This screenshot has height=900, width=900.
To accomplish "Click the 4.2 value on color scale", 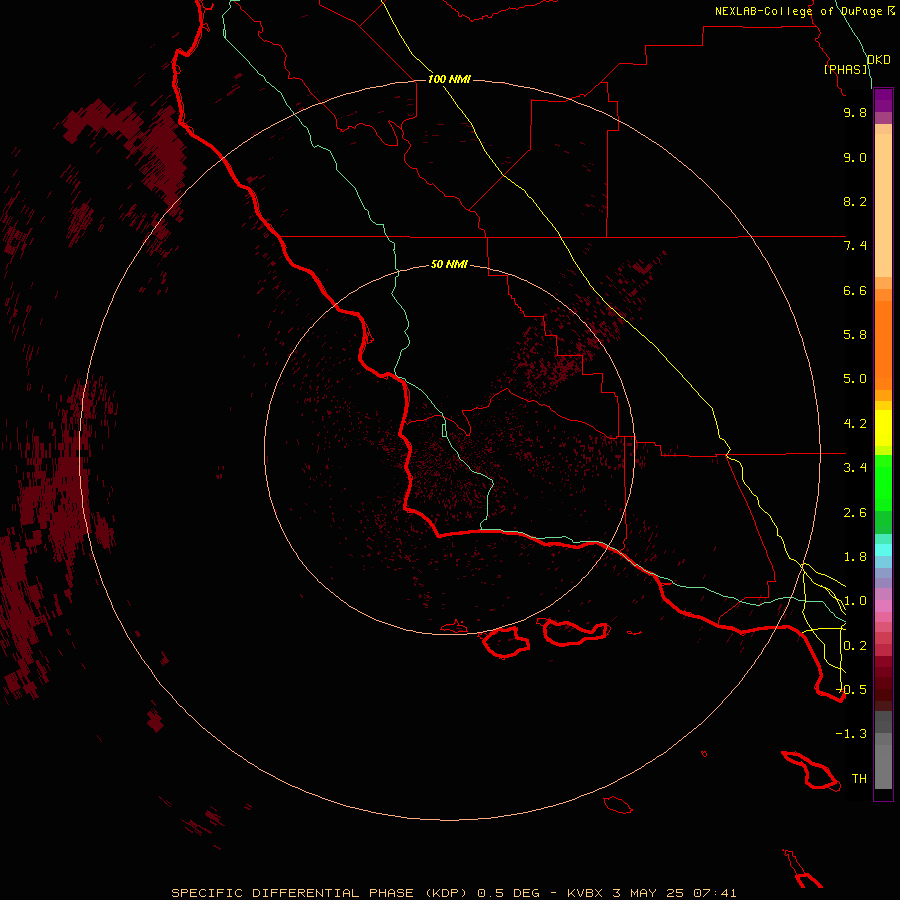I will coord(855,424).
